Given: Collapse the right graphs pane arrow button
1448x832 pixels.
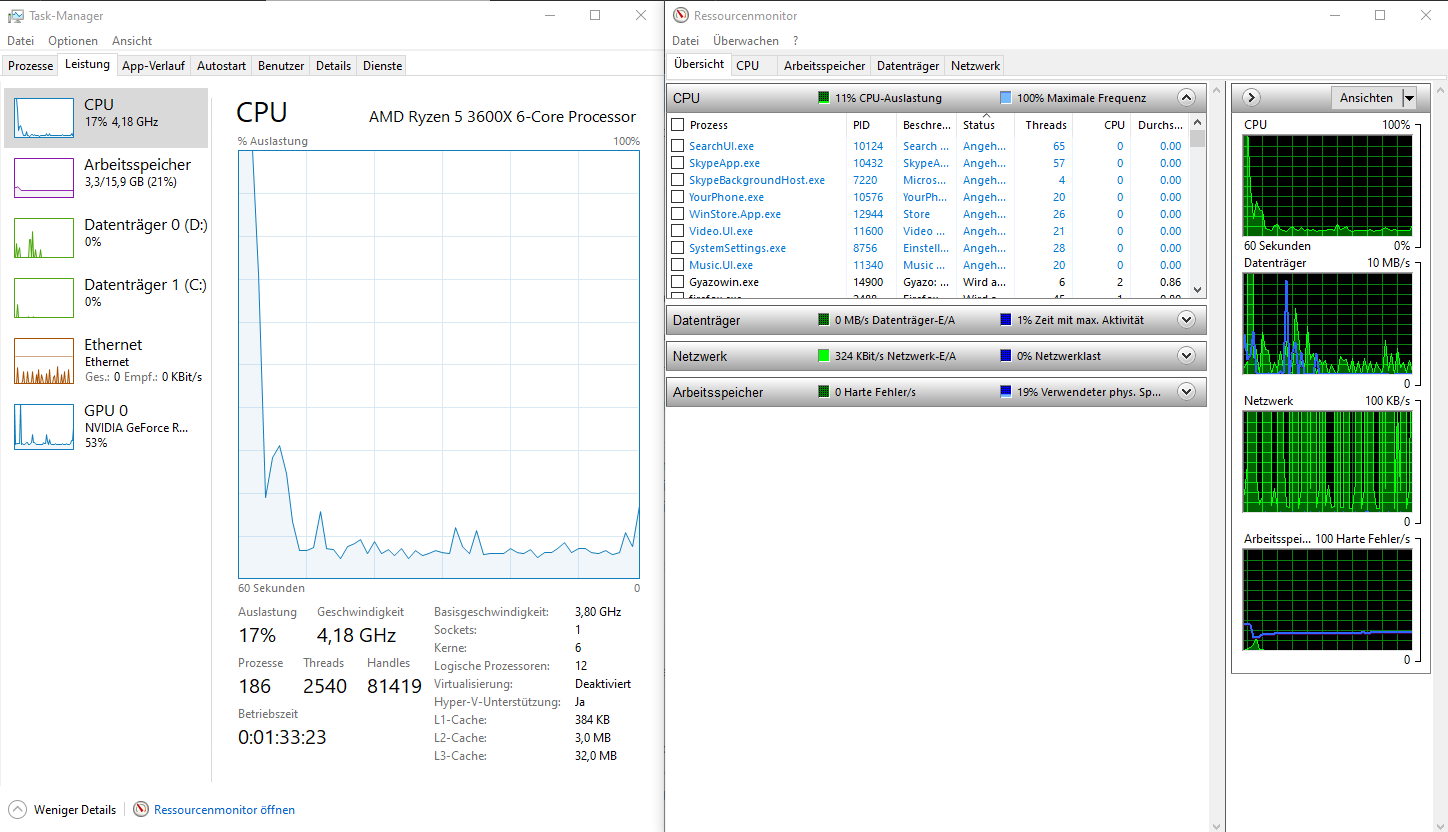Looking at the screenshot, I should coord(1251,98).
